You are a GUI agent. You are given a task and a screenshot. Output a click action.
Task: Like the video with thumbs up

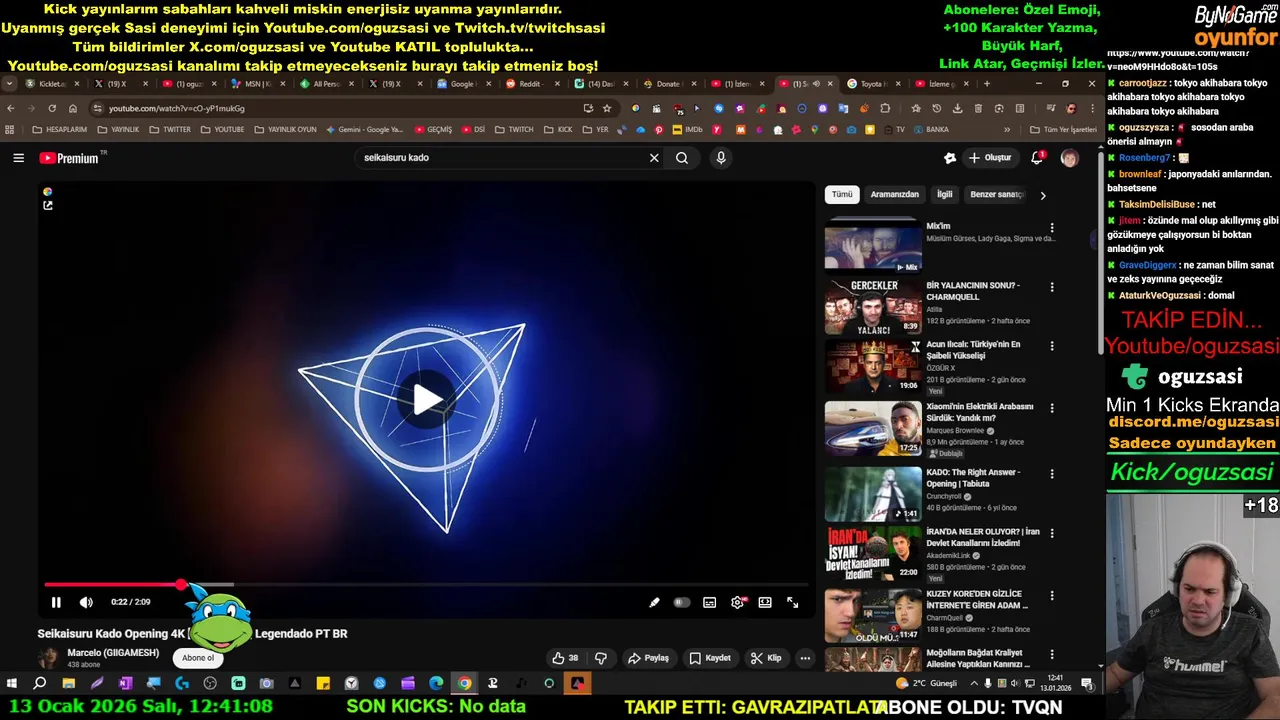(566, 658)
